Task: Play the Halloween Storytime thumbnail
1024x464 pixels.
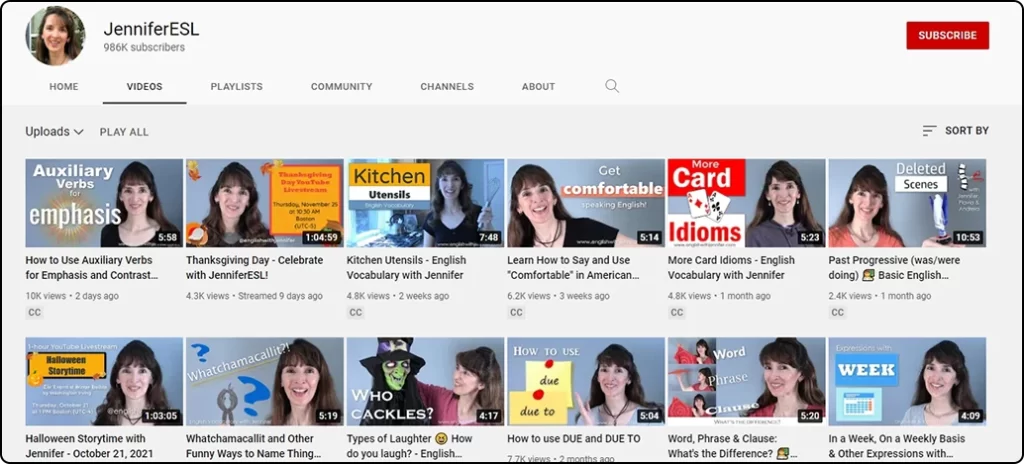Action: pyautogui.click(x=104, y=382)
